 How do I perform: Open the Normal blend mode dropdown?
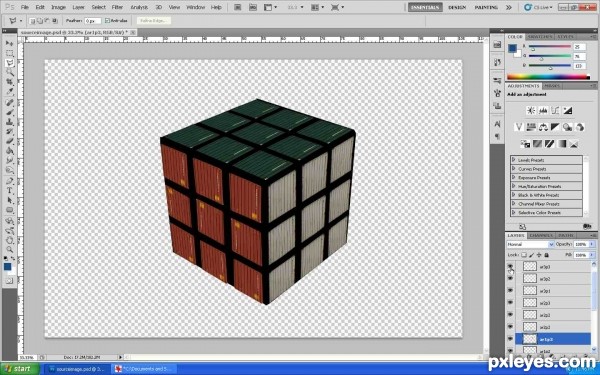pos(530,244)
